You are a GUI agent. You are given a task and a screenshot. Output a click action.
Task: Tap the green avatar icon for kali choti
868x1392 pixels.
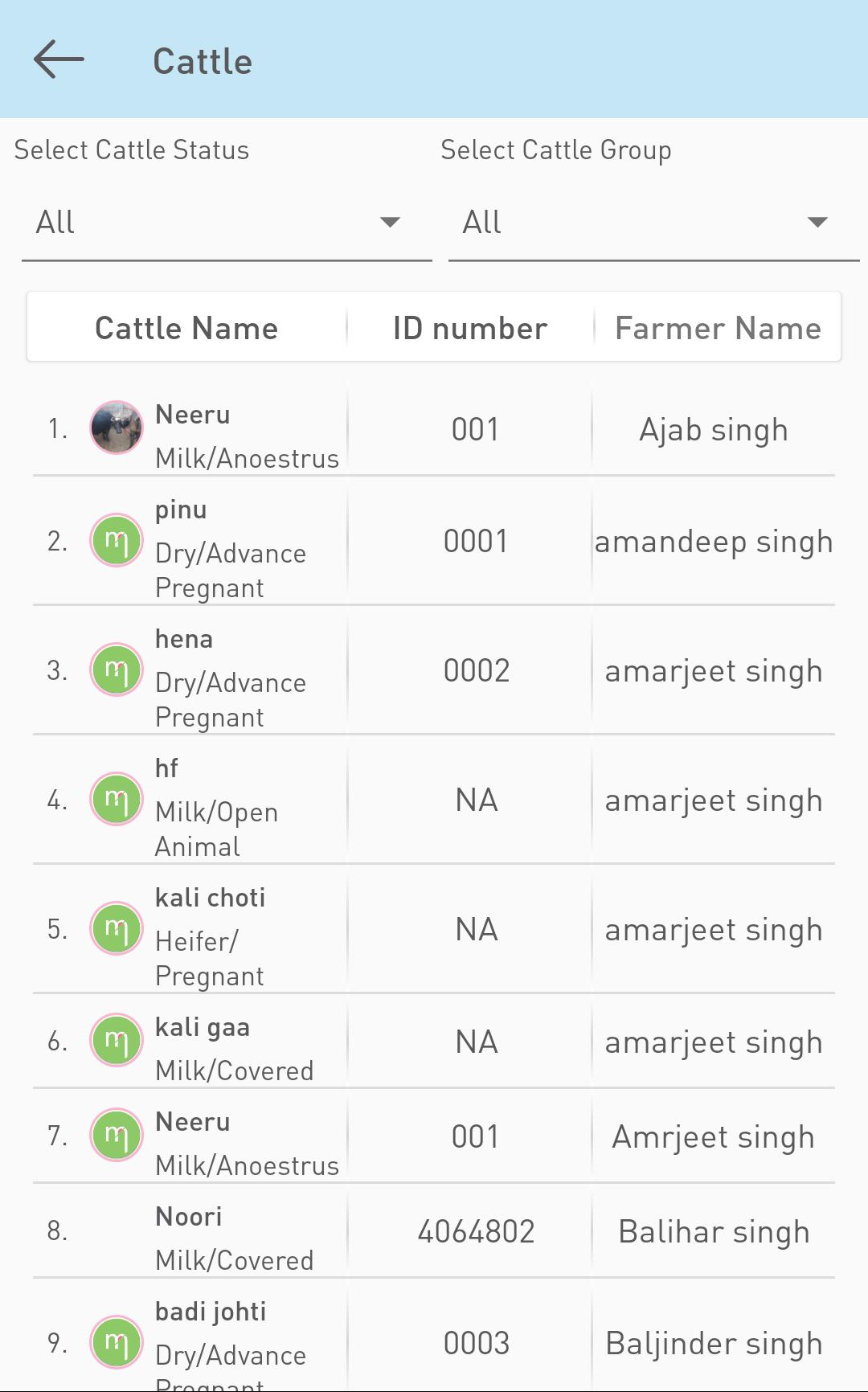pyautogui.click(x=117, y=928)
